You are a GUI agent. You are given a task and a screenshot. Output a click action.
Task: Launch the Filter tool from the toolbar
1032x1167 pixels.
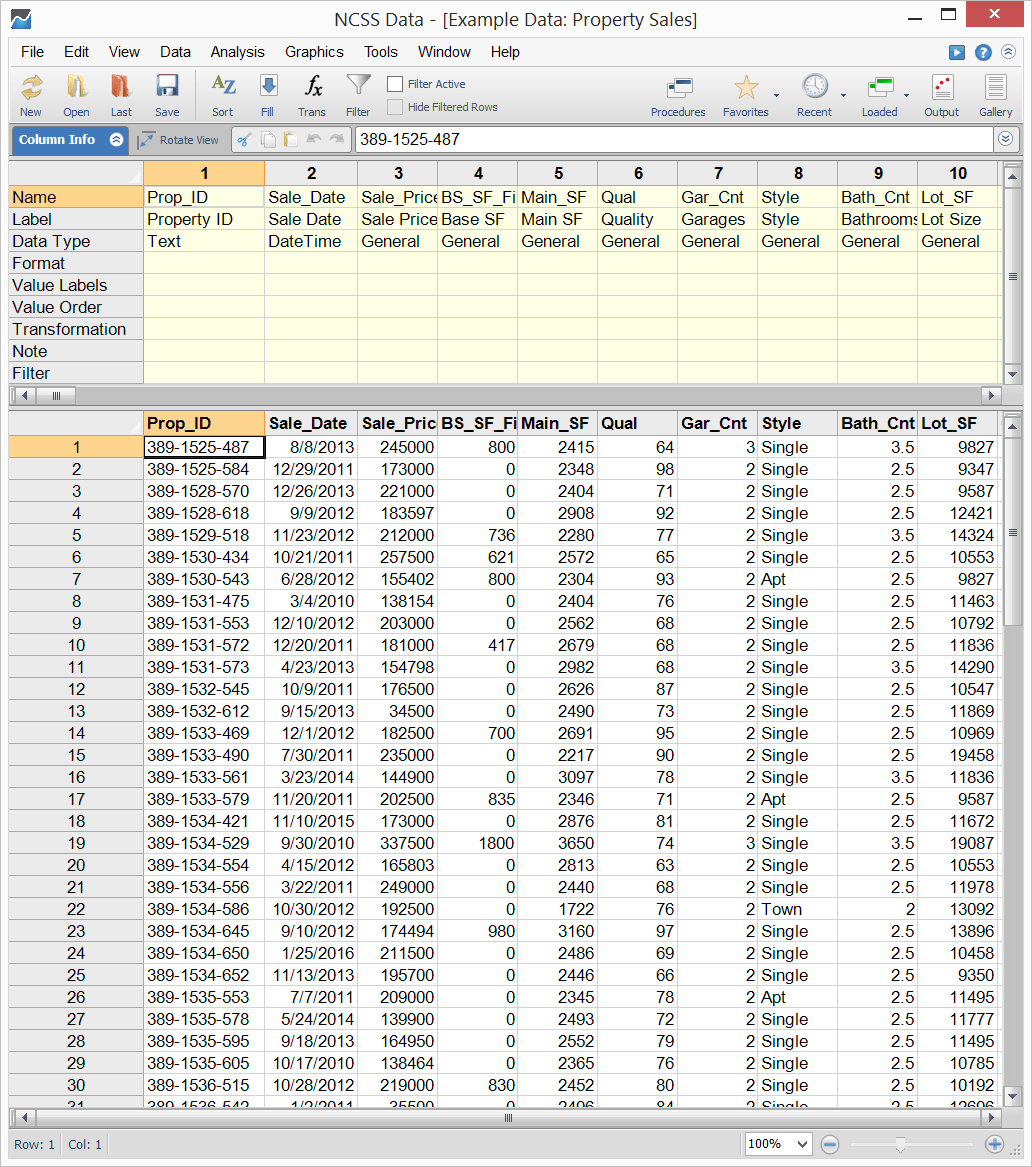pos(357,95)
